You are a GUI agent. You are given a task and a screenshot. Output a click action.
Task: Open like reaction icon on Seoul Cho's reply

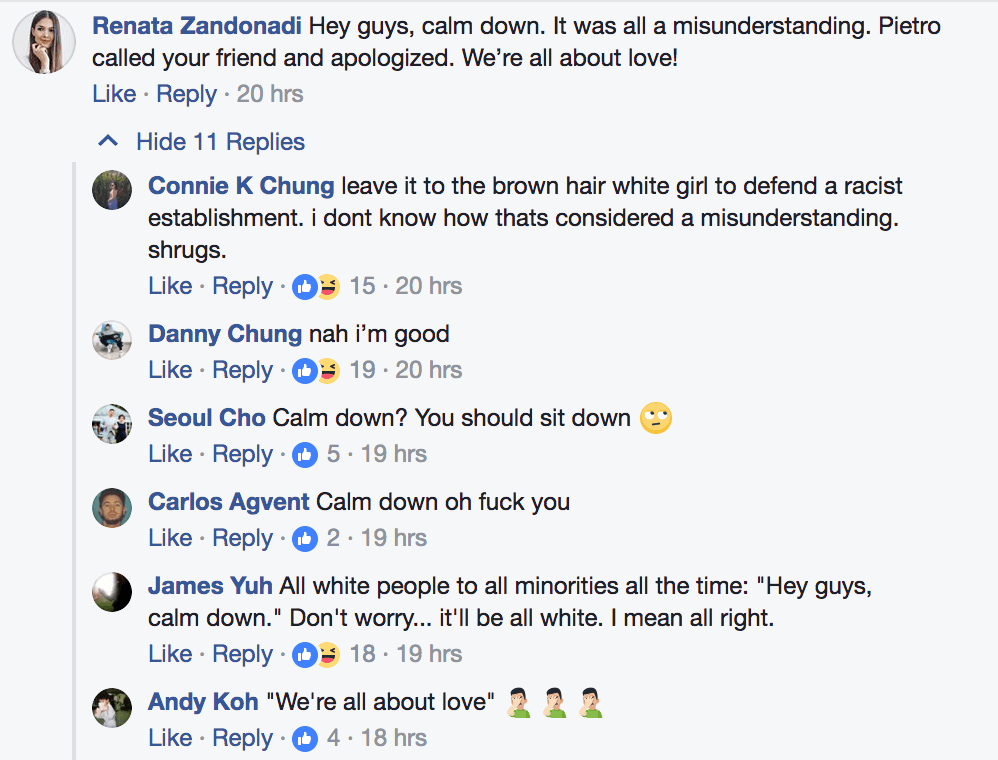coord(305,455)
